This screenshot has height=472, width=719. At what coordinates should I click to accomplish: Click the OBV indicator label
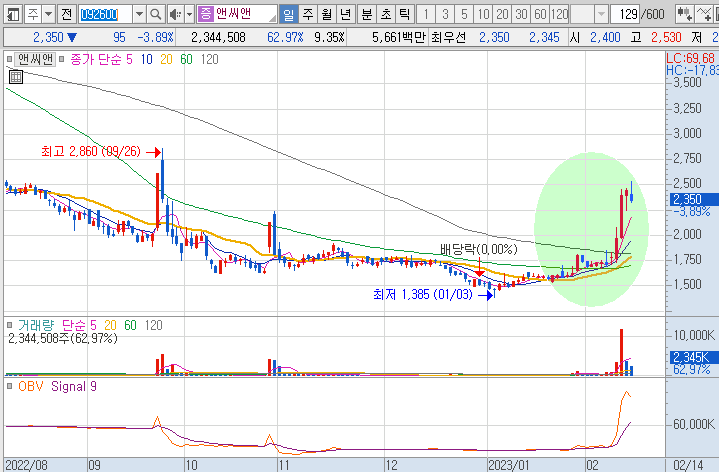click(x=31, y=387)
